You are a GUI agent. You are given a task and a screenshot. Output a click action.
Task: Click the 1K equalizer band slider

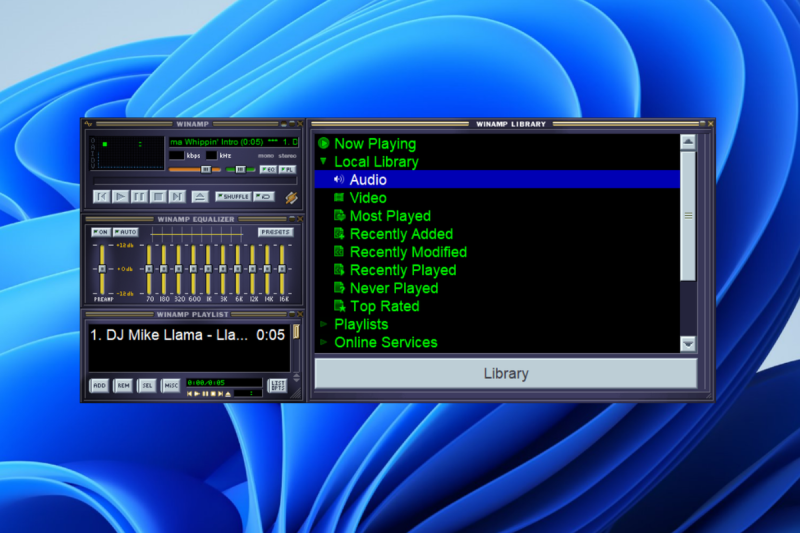pos(208,269)
